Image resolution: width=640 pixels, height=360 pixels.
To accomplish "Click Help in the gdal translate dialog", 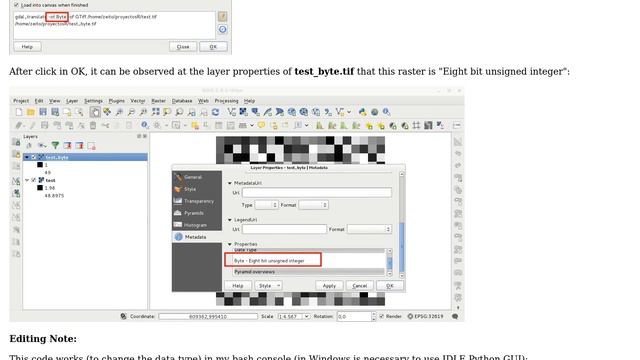I will pos(27,47).
